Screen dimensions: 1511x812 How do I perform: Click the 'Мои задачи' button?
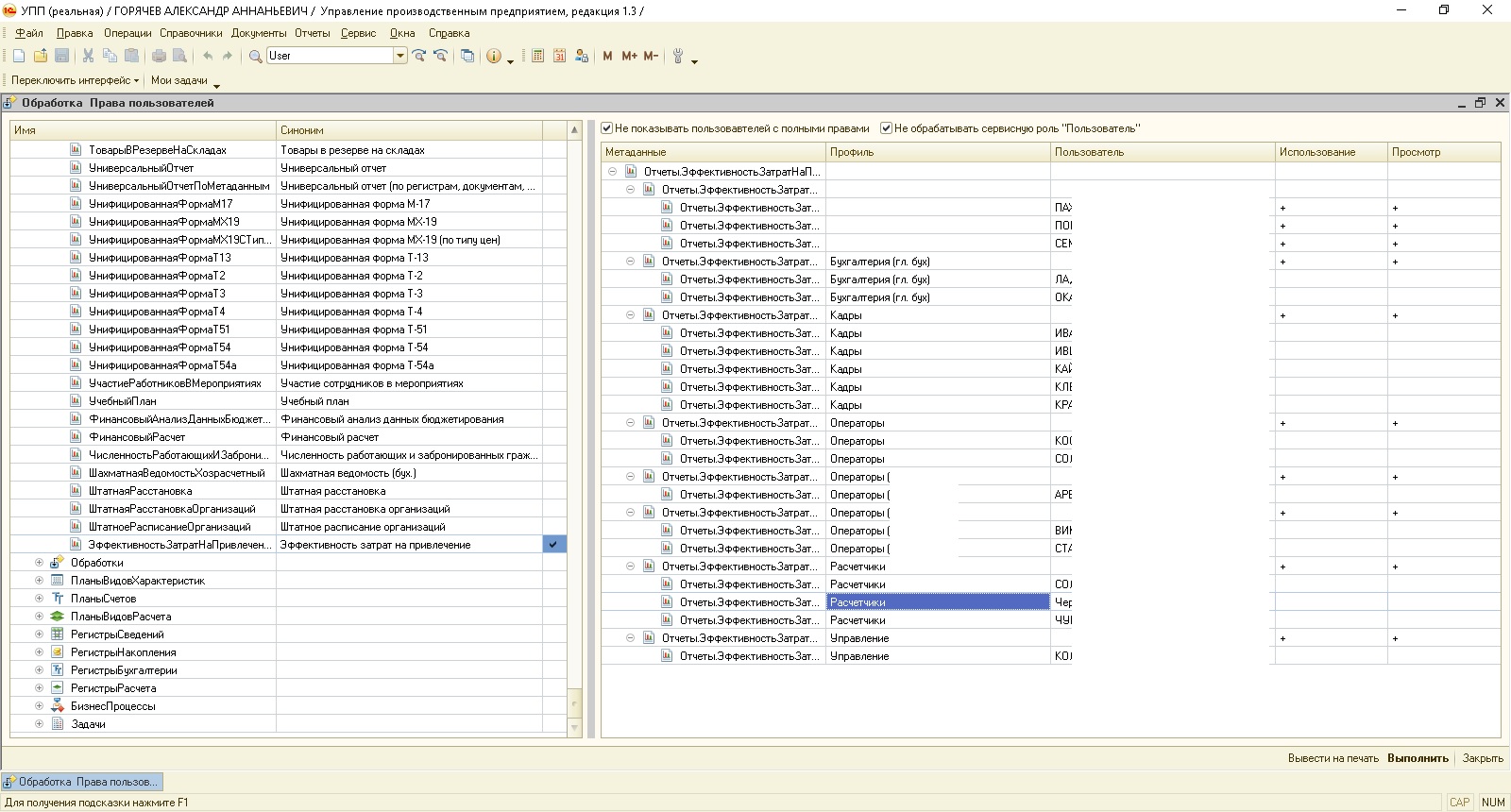pos(179,80)
